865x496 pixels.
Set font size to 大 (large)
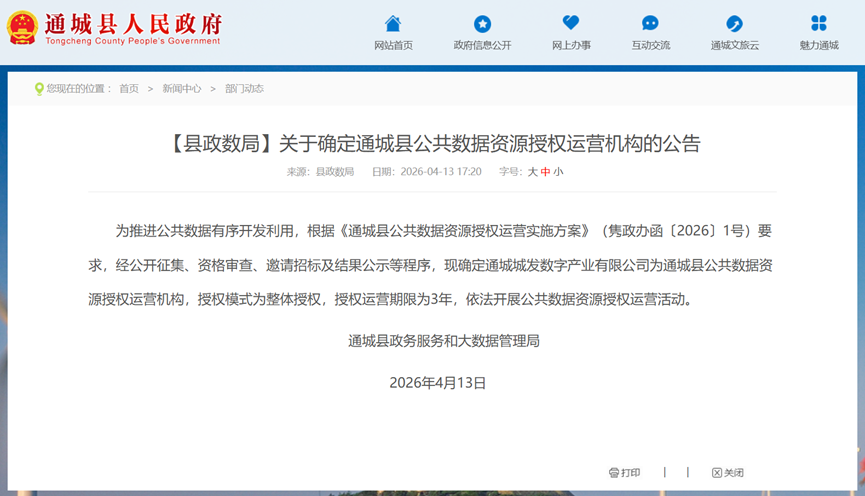coord(533,172)
